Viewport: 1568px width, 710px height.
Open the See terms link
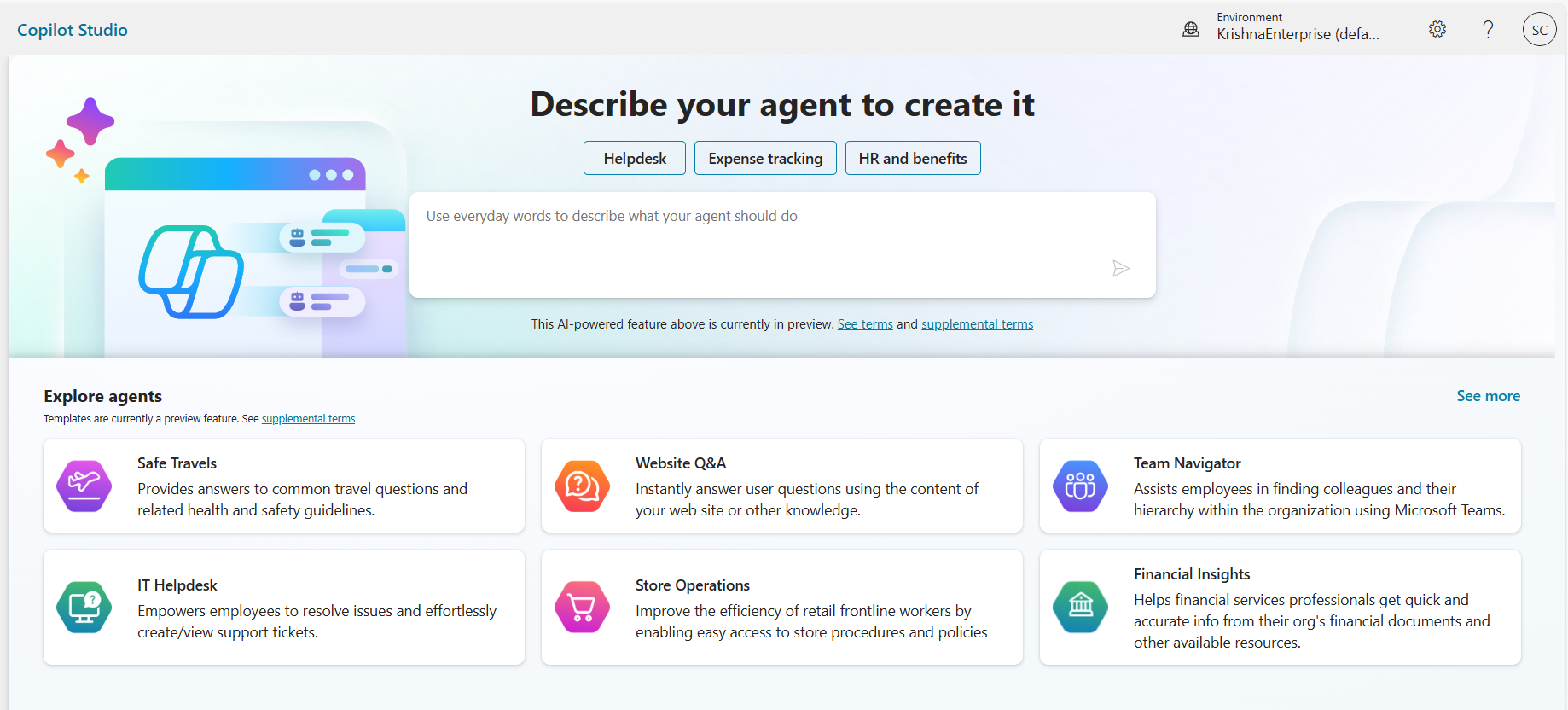click(x=865, y=324)
